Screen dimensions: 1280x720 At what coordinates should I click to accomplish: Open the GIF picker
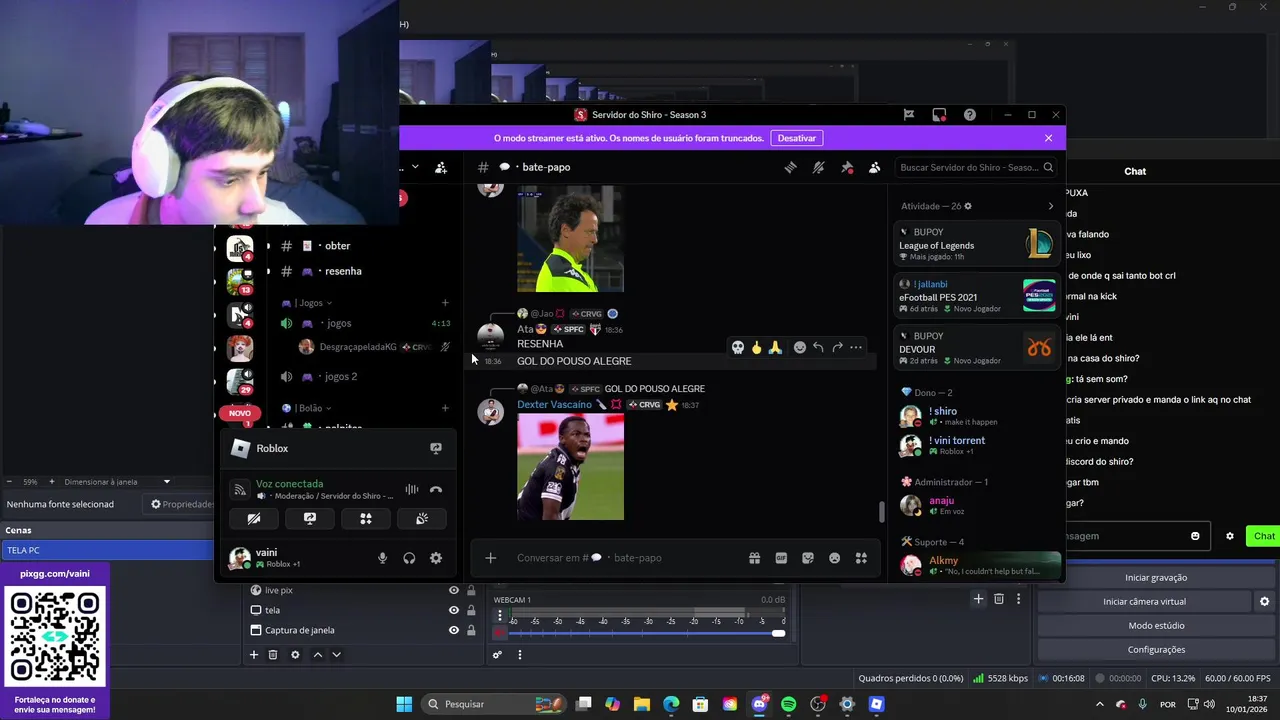click(781, 558)
